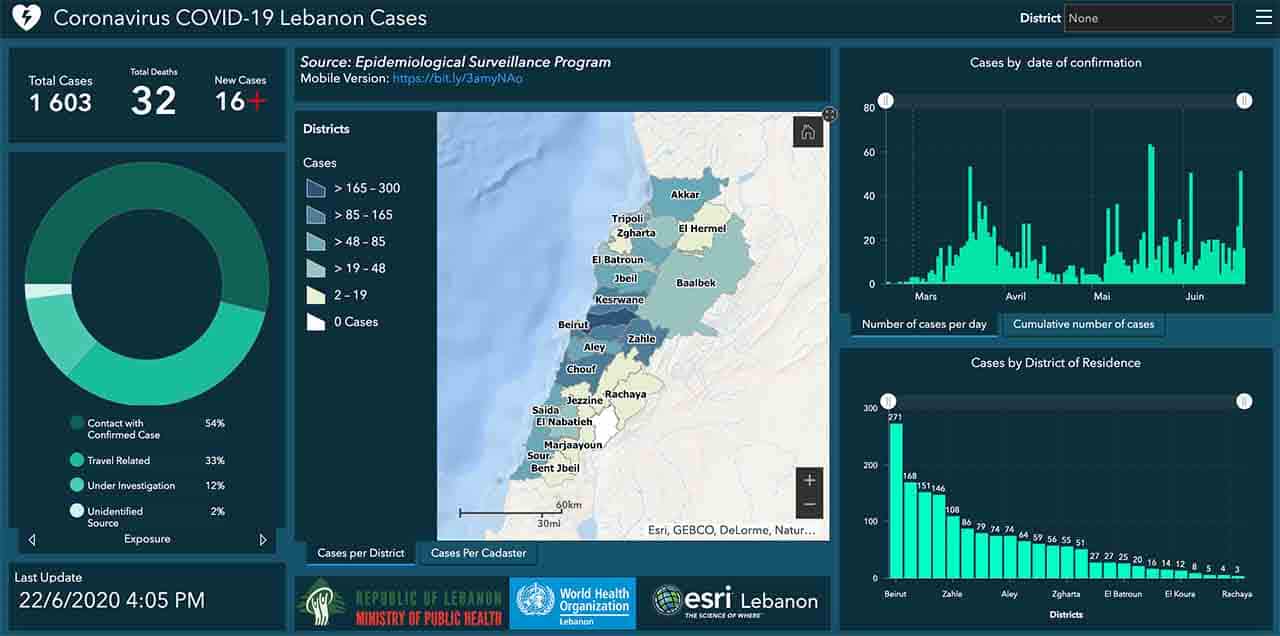Grab the left date range slider handle

pyautogui.click(x=886, y=100)
